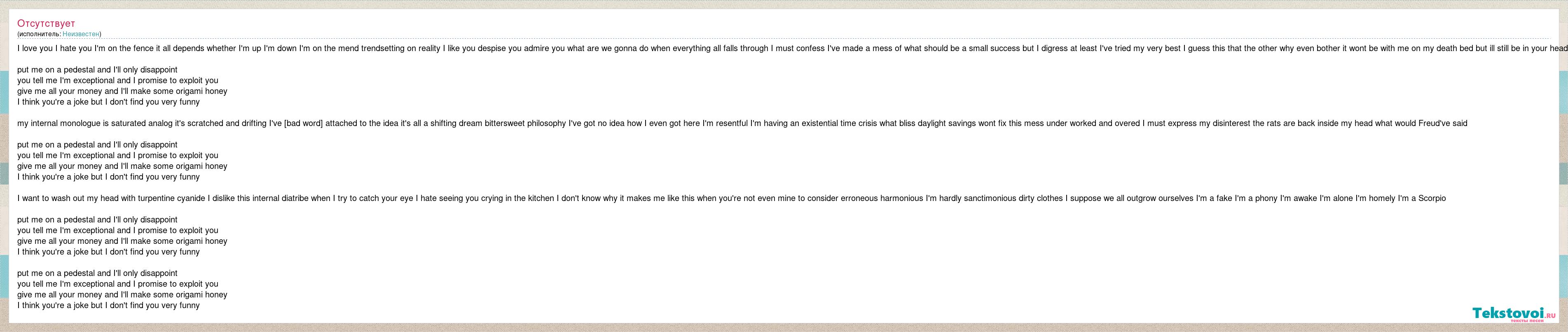The height and width of the screenshot is (332, 1568).
Task: Click the second chorus "put me on a pedestal" line
Action: [97, 145]
